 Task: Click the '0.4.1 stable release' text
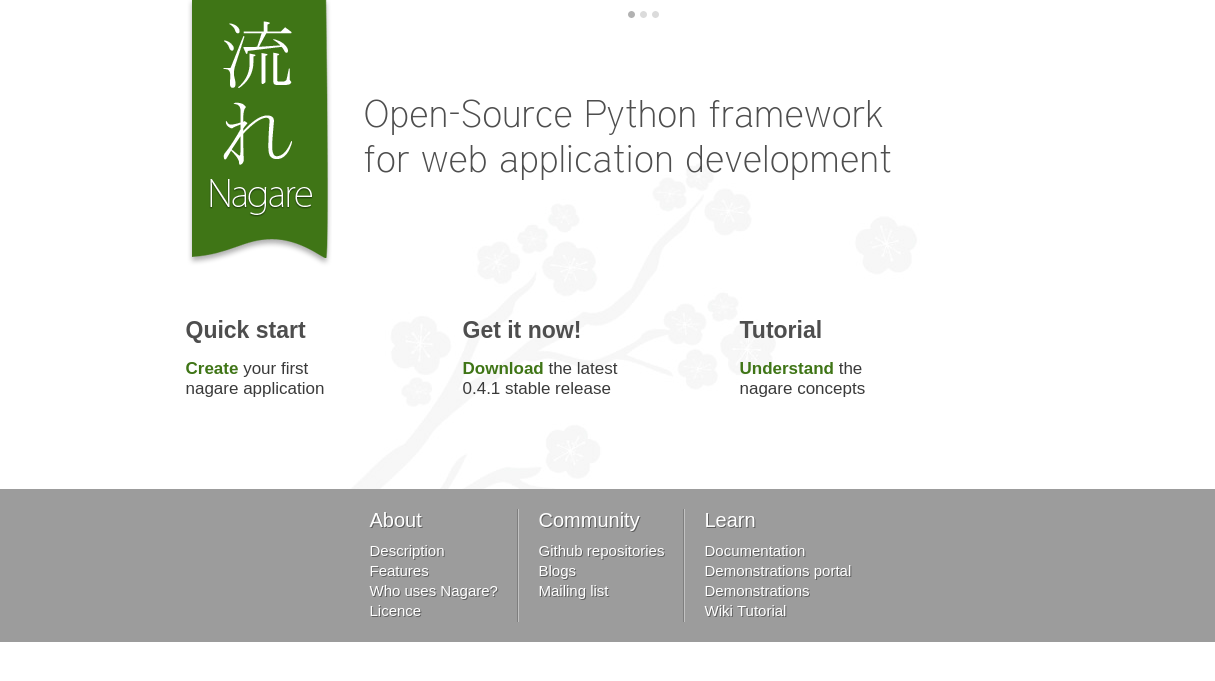click(536, 389)
